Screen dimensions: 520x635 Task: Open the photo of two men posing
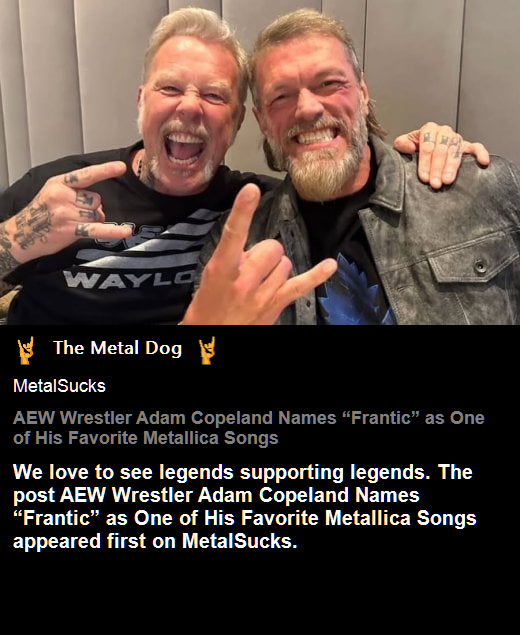(x=260, y=162)
